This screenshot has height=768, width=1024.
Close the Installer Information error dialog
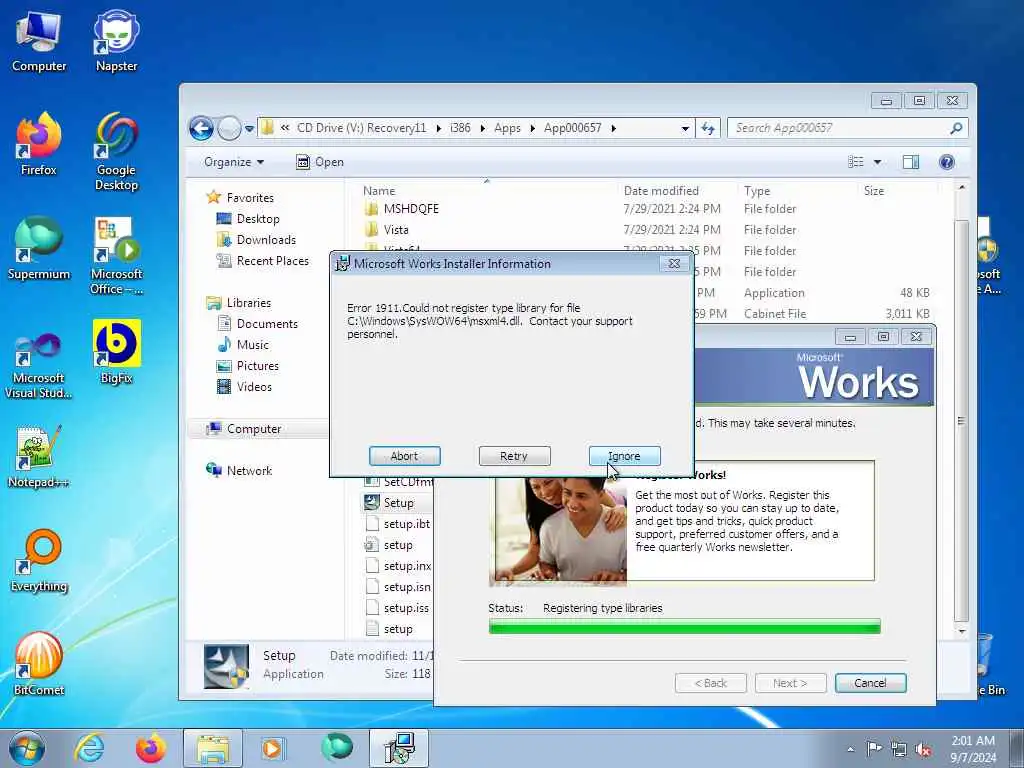point(674,263)
